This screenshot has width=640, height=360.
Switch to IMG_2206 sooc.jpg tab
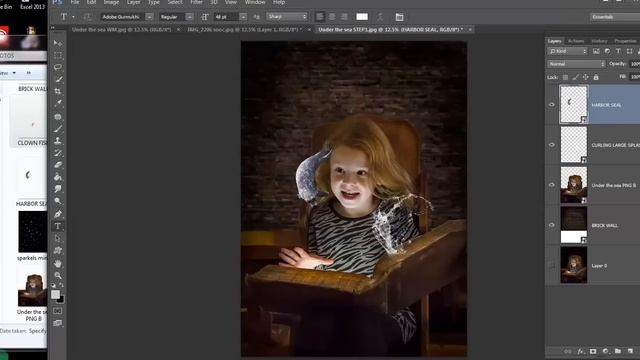[x=244, y=30]
